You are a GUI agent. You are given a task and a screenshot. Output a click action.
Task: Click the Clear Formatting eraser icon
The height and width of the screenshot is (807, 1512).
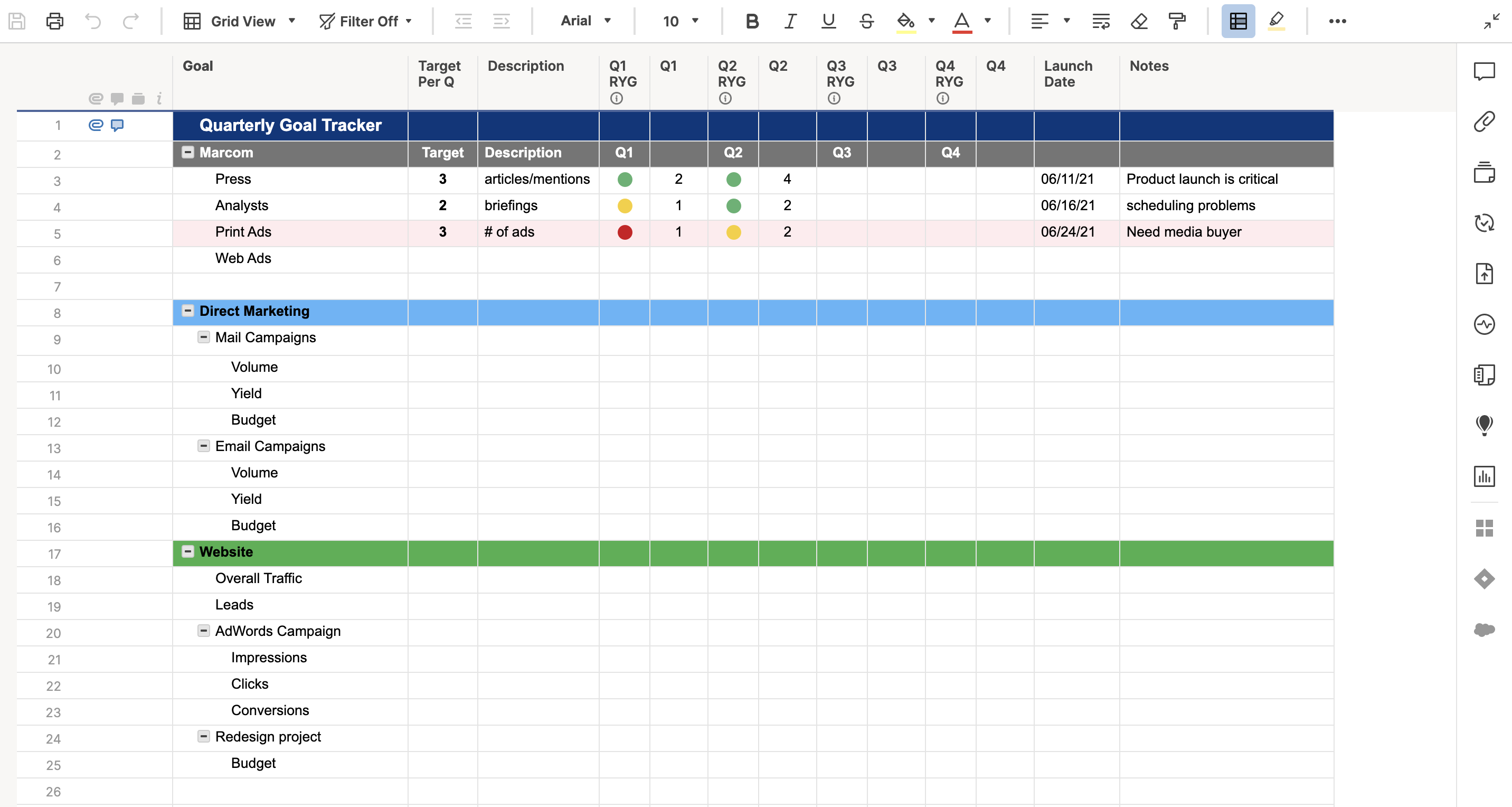1139,21
